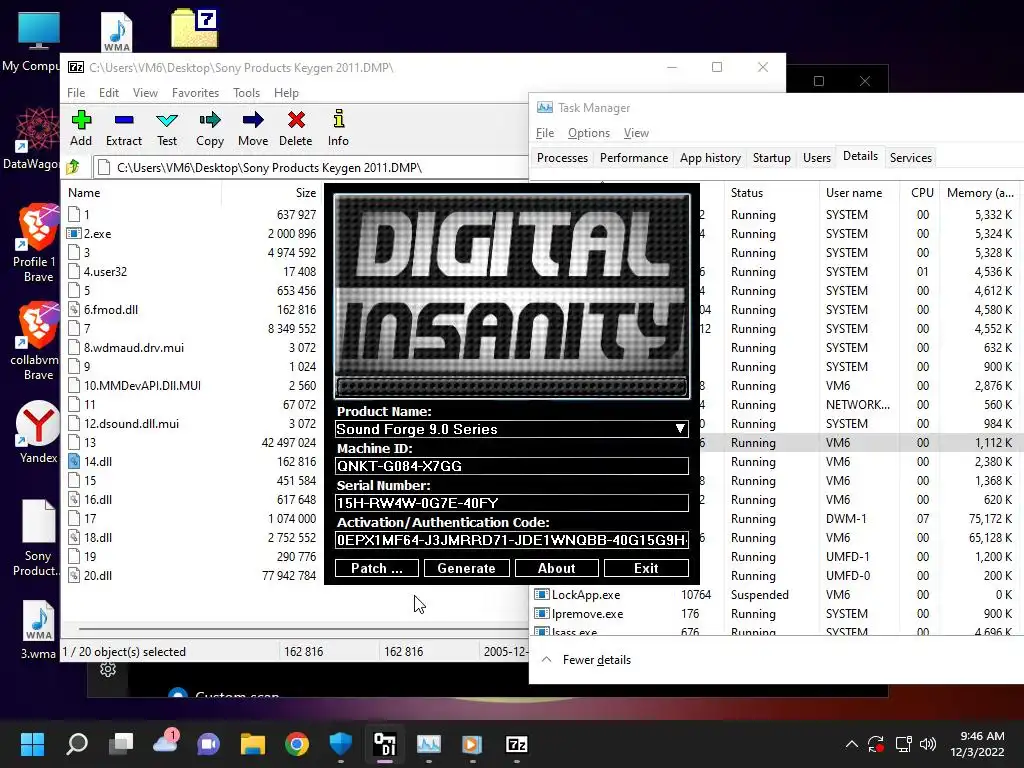The image size is (1024, 768).
Task: Click the Serial Number field
Action: tap(511, 503)
